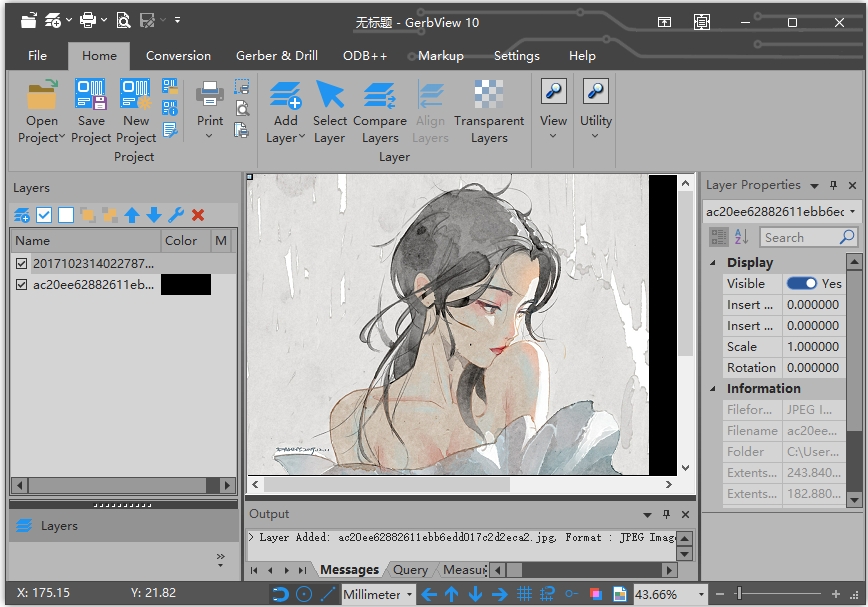Viewport: 868px width, 607px height.
Task: Uncheck the 2017102314022787 layer checkbox
Action: click(x=22, y=264)
